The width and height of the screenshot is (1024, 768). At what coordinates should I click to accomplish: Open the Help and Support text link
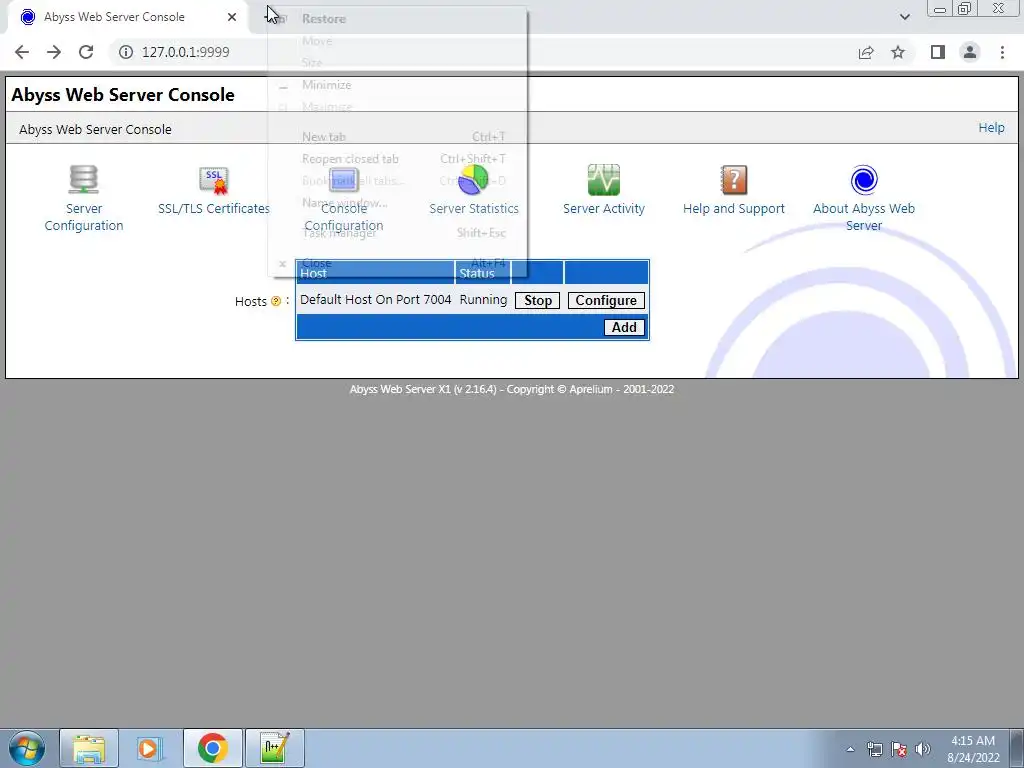point(733,208)
